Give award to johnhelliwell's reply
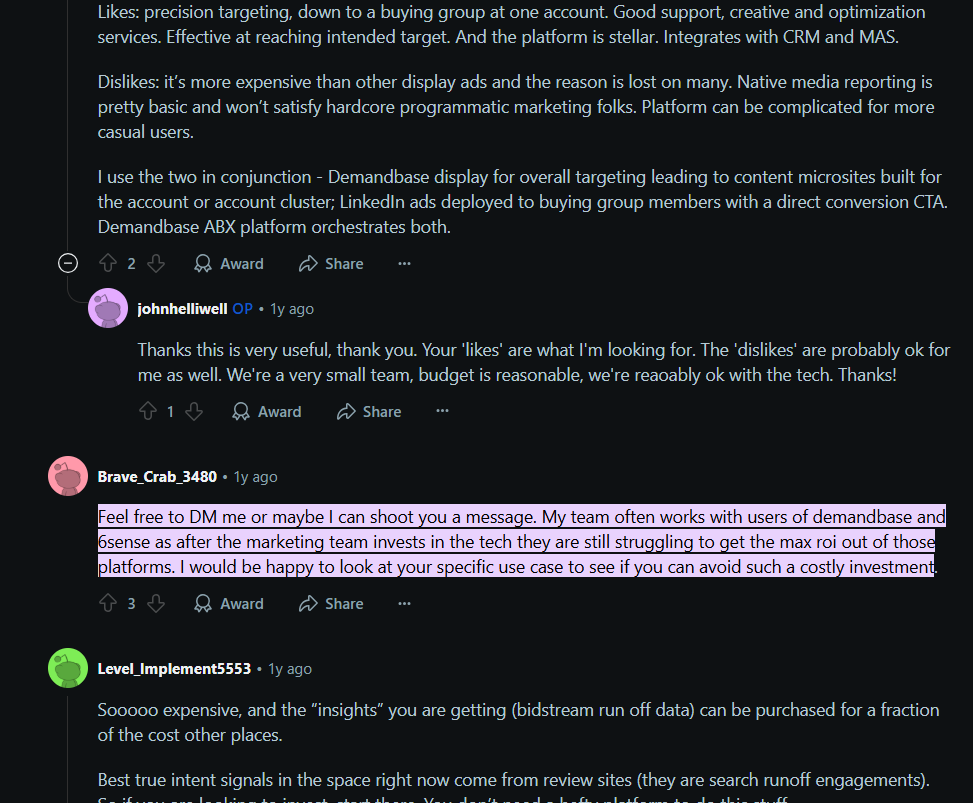Image resolution: width=973 pixels, height=803 pixels. click(267, 412)
